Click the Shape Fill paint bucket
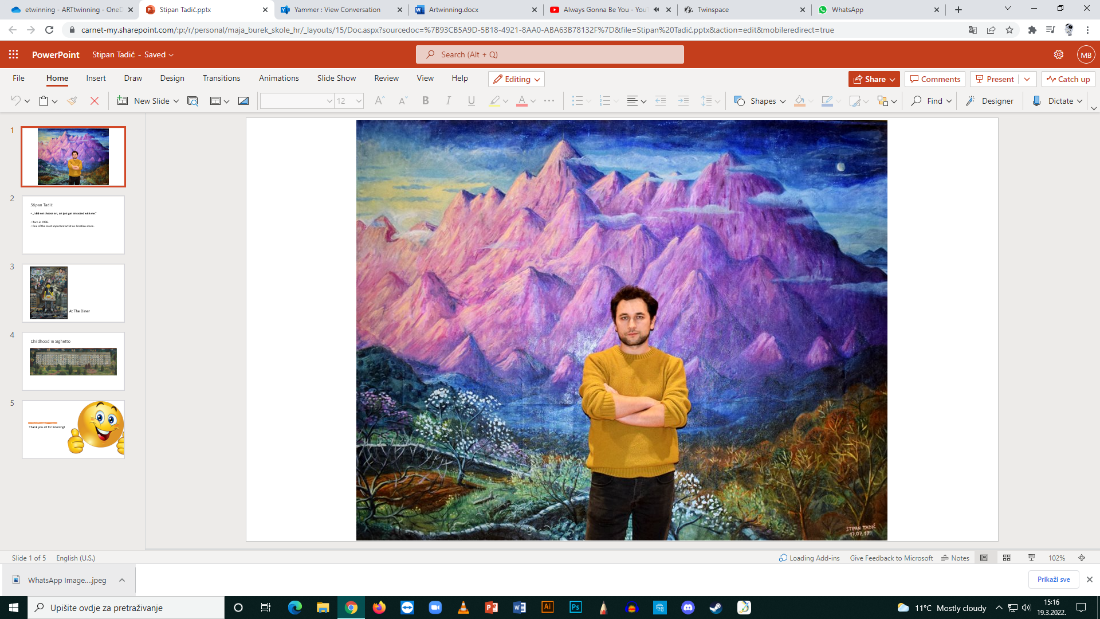The image size is (1100, 619). [x=800, y=101]
